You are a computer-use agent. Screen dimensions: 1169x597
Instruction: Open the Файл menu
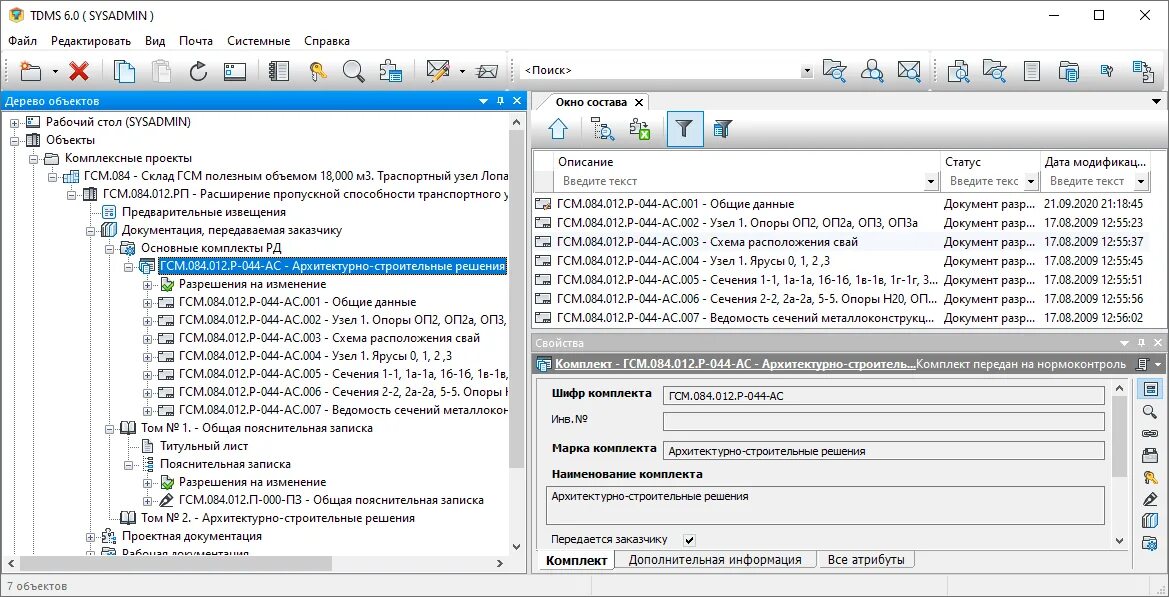pos(22,41)
